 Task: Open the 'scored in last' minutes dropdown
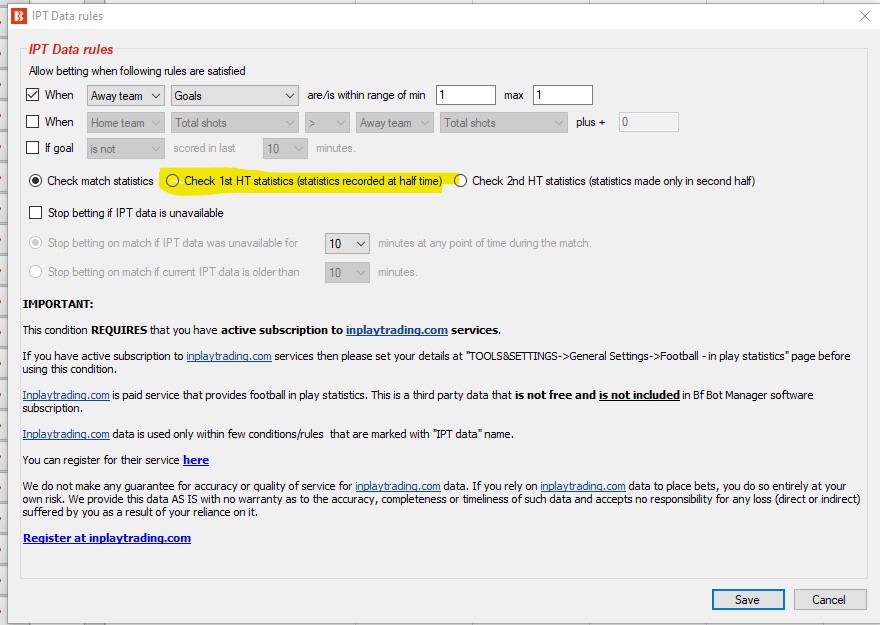pyautogui.click(x=285, y=149)
